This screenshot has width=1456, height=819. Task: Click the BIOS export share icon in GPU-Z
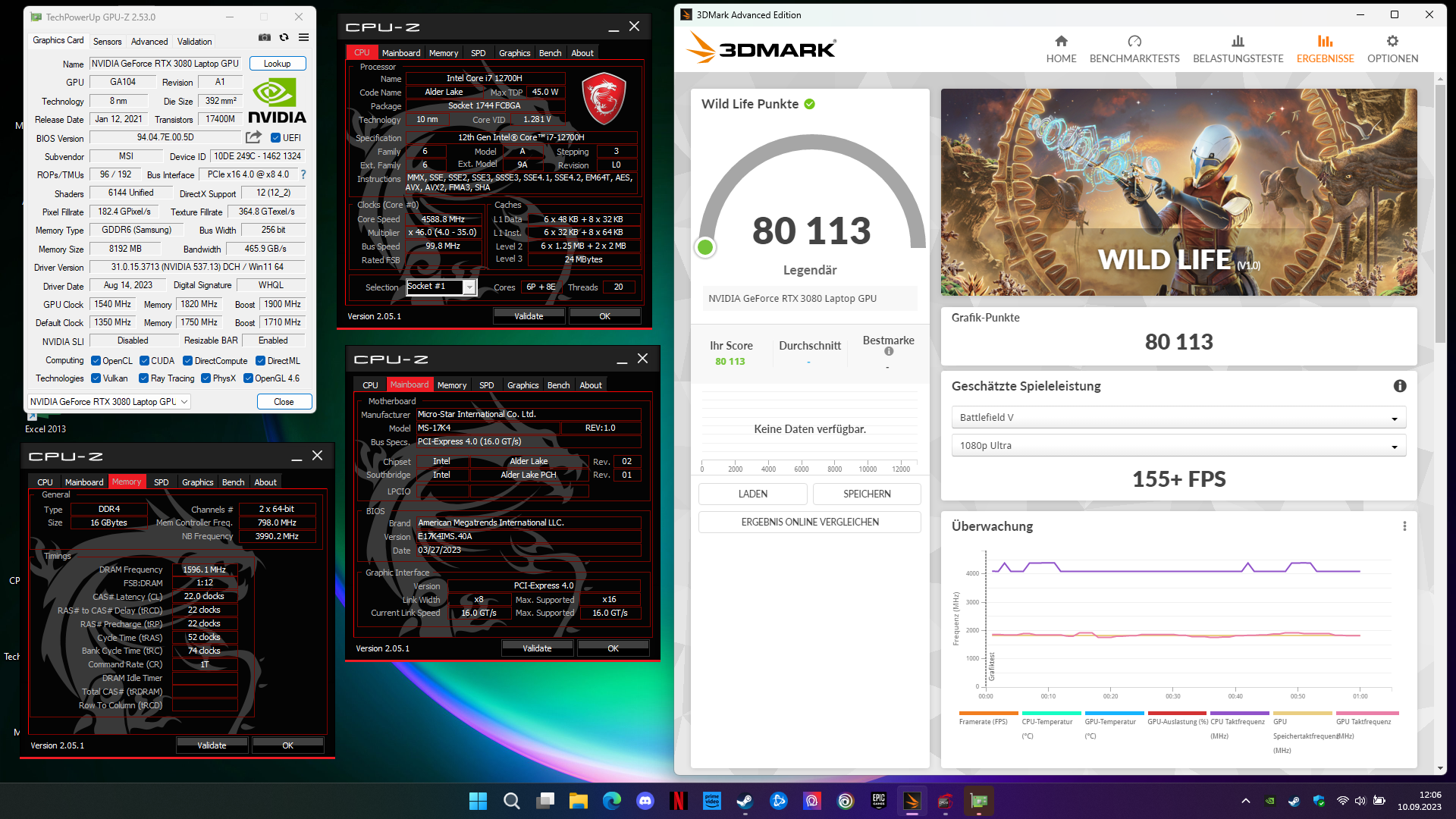tap(253, 137)
